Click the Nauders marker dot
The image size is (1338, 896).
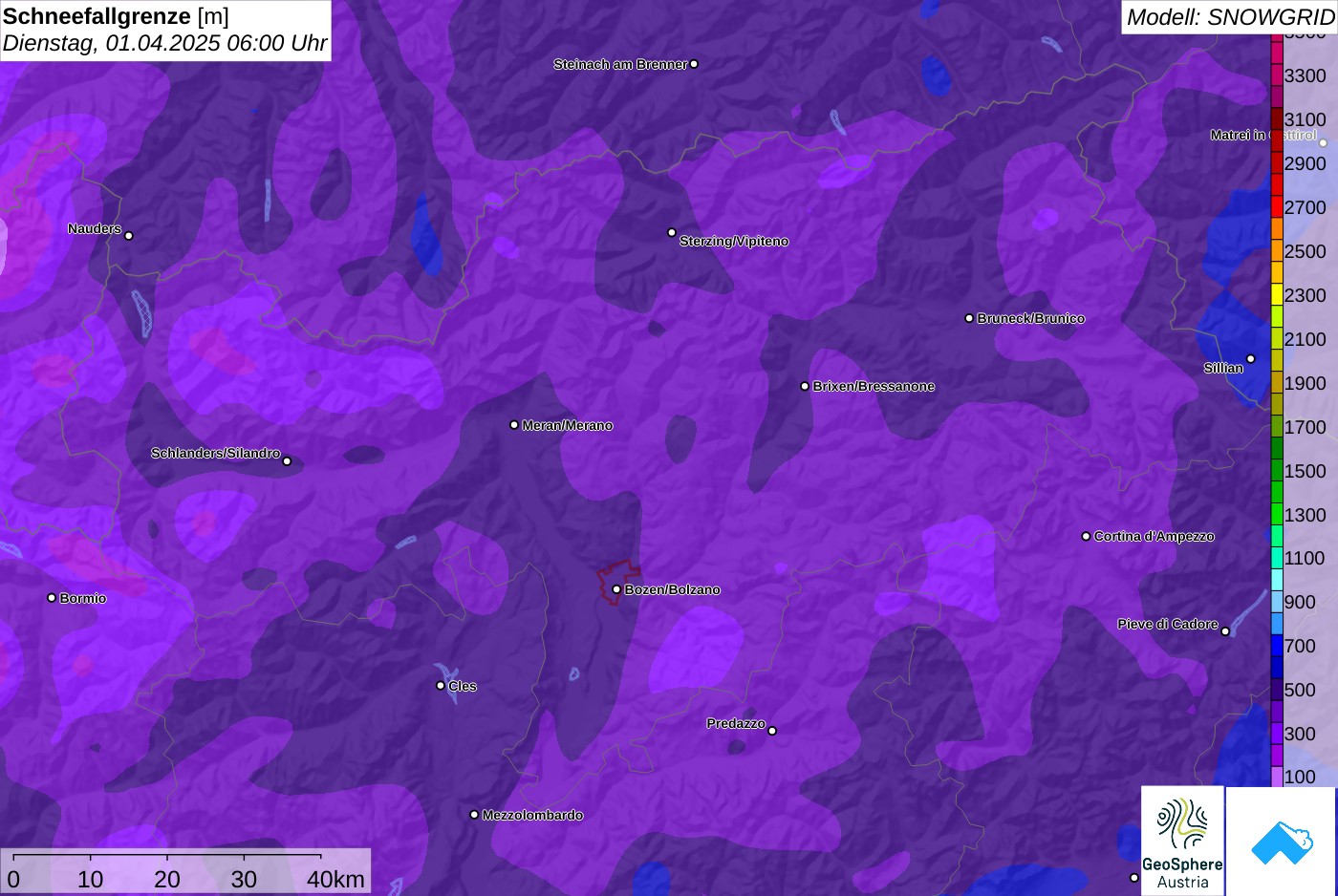(129, 235)
